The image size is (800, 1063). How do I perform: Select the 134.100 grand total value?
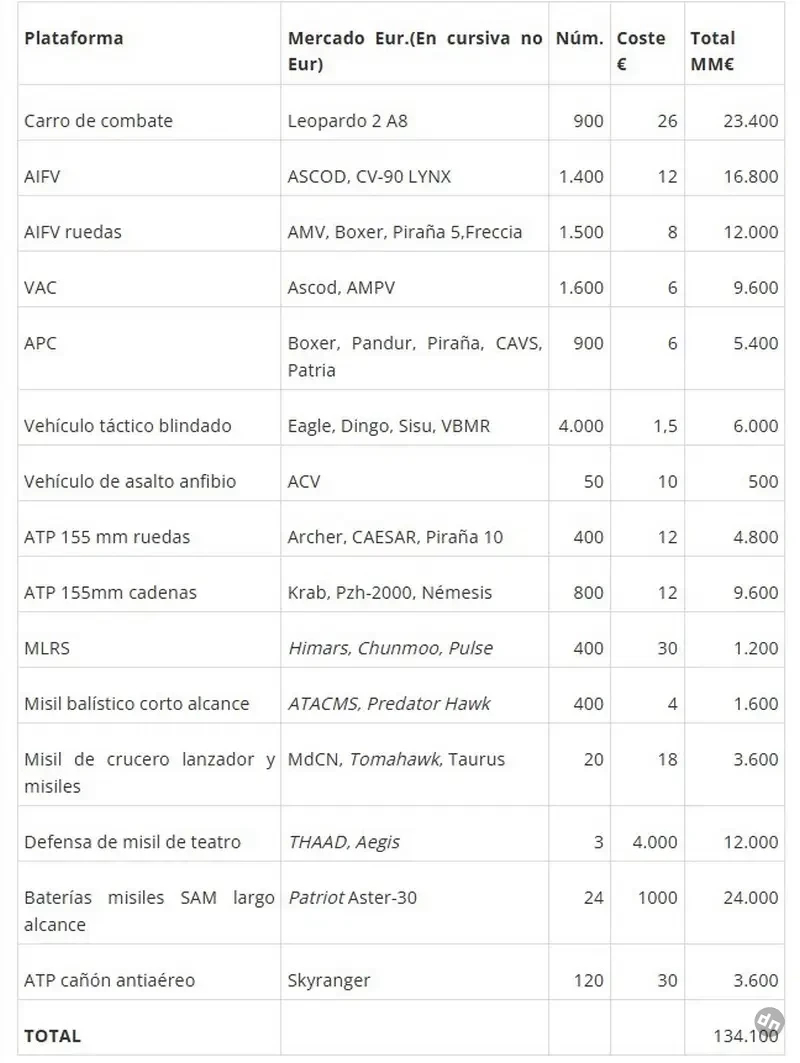(746, 1036)
